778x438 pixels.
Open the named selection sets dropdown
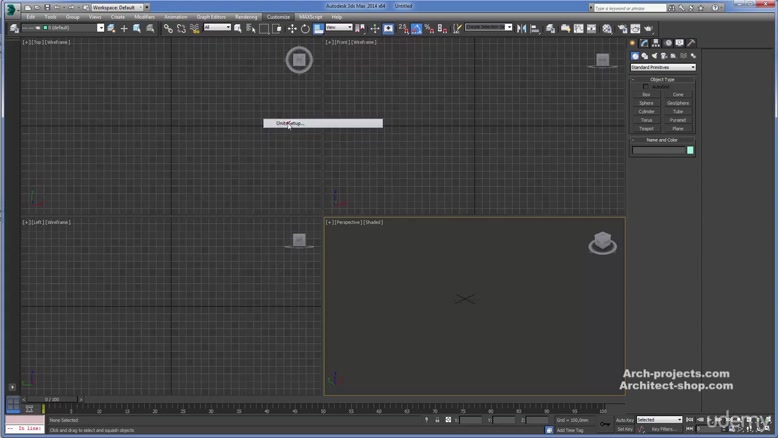[488, 28]
